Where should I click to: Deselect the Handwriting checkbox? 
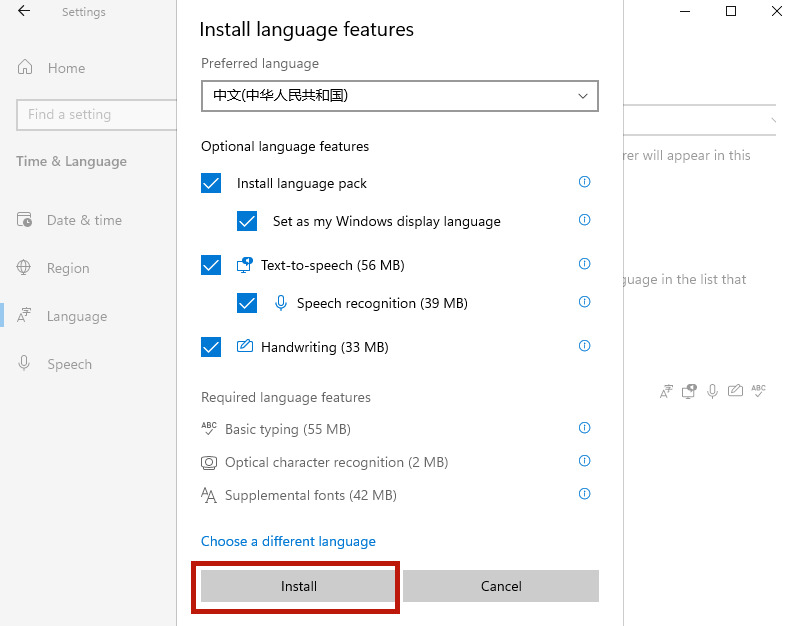coord(211,347)
